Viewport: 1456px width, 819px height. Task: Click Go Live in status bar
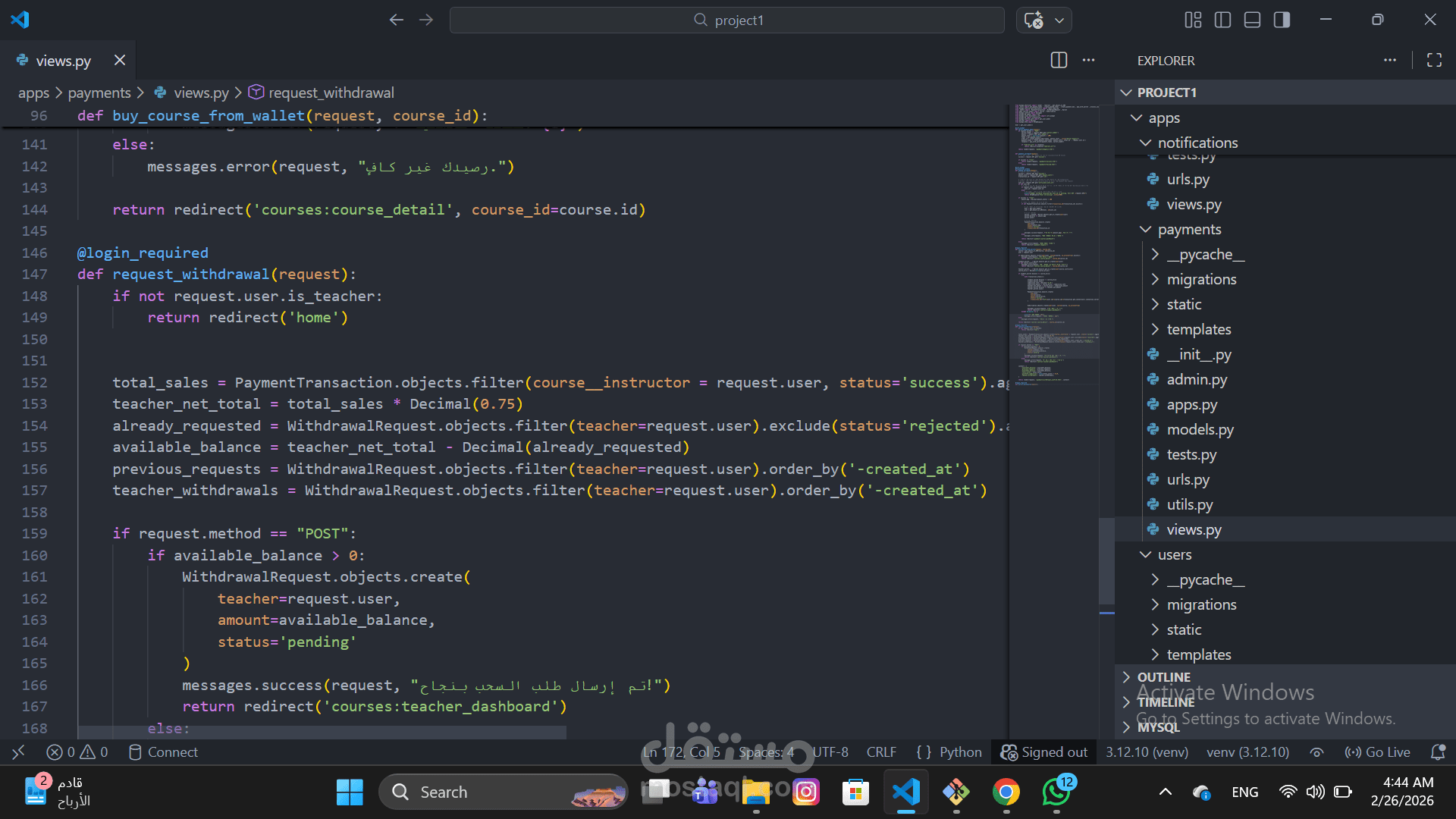point(1378,752)
